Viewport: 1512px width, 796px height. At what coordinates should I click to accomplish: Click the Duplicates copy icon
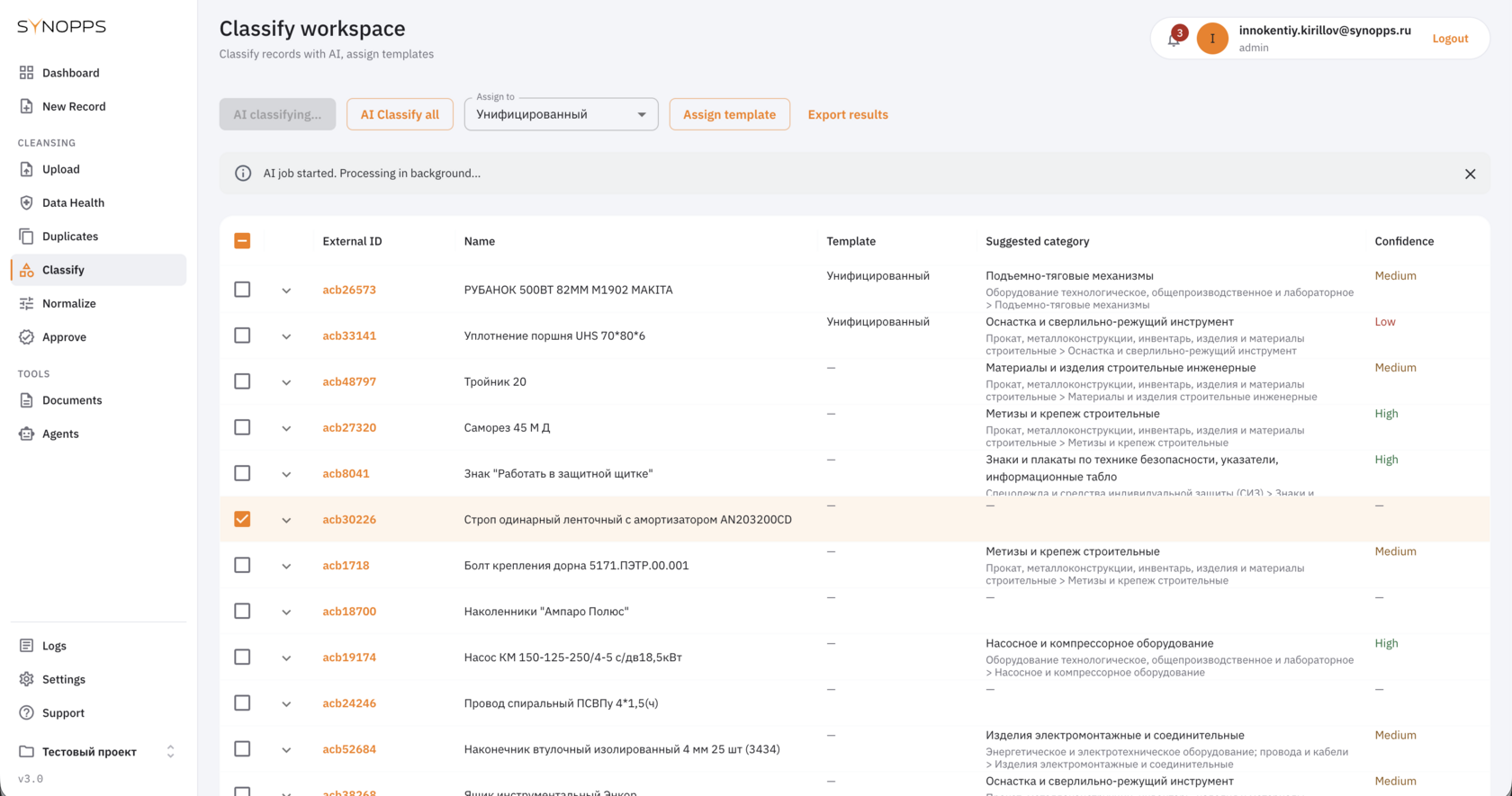tap(26, 237)
